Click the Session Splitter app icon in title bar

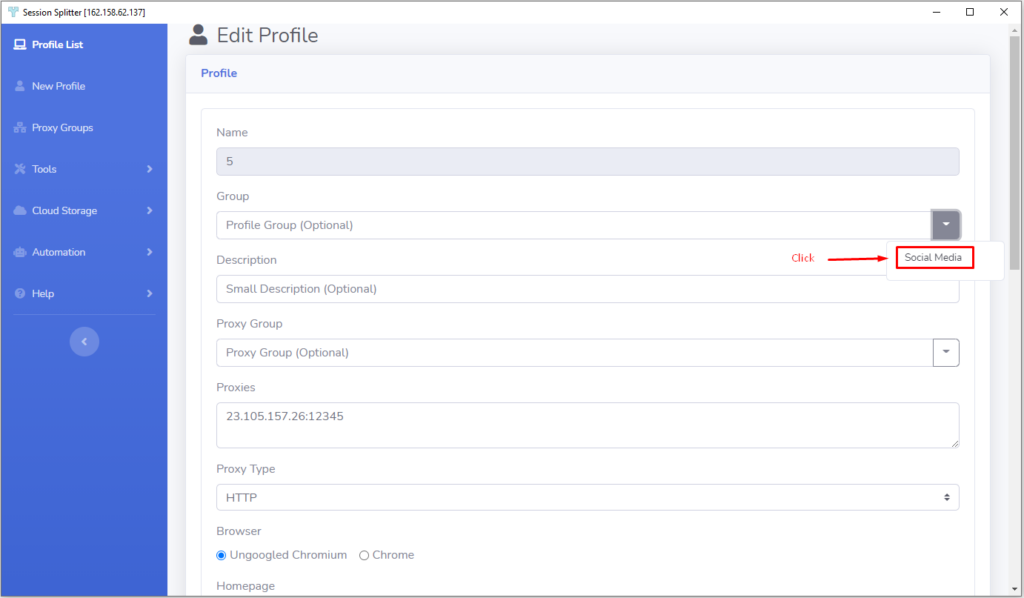point(12,12)
